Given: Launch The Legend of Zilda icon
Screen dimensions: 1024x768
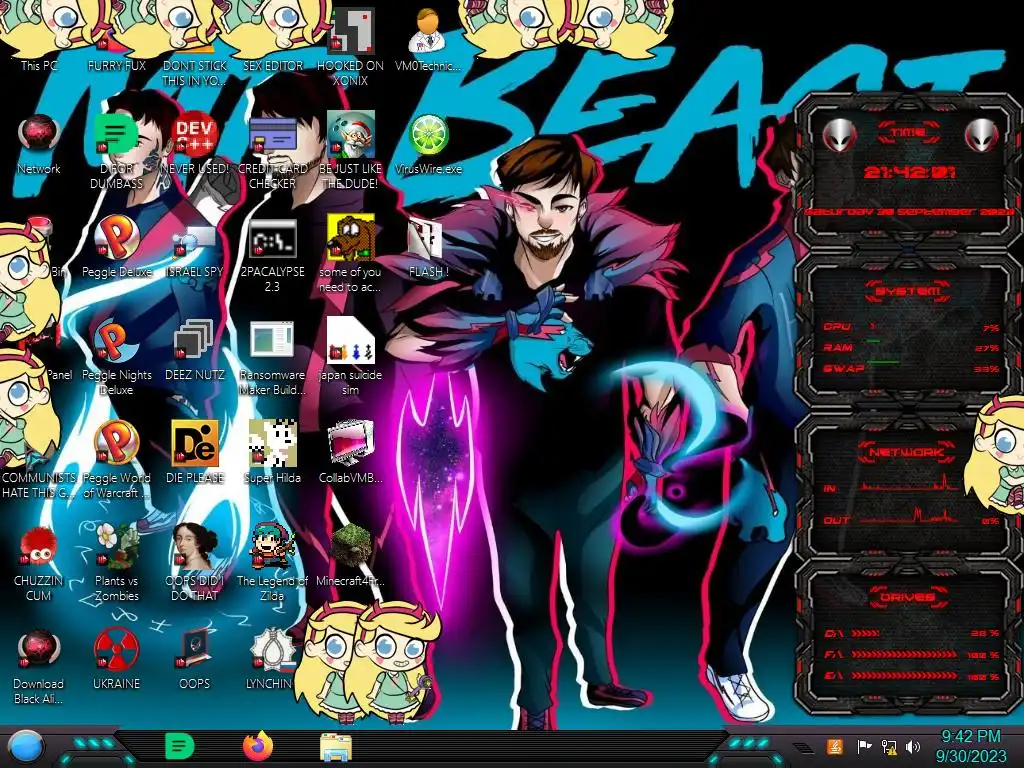Looking at the screenshot, I should pos(272,562).
